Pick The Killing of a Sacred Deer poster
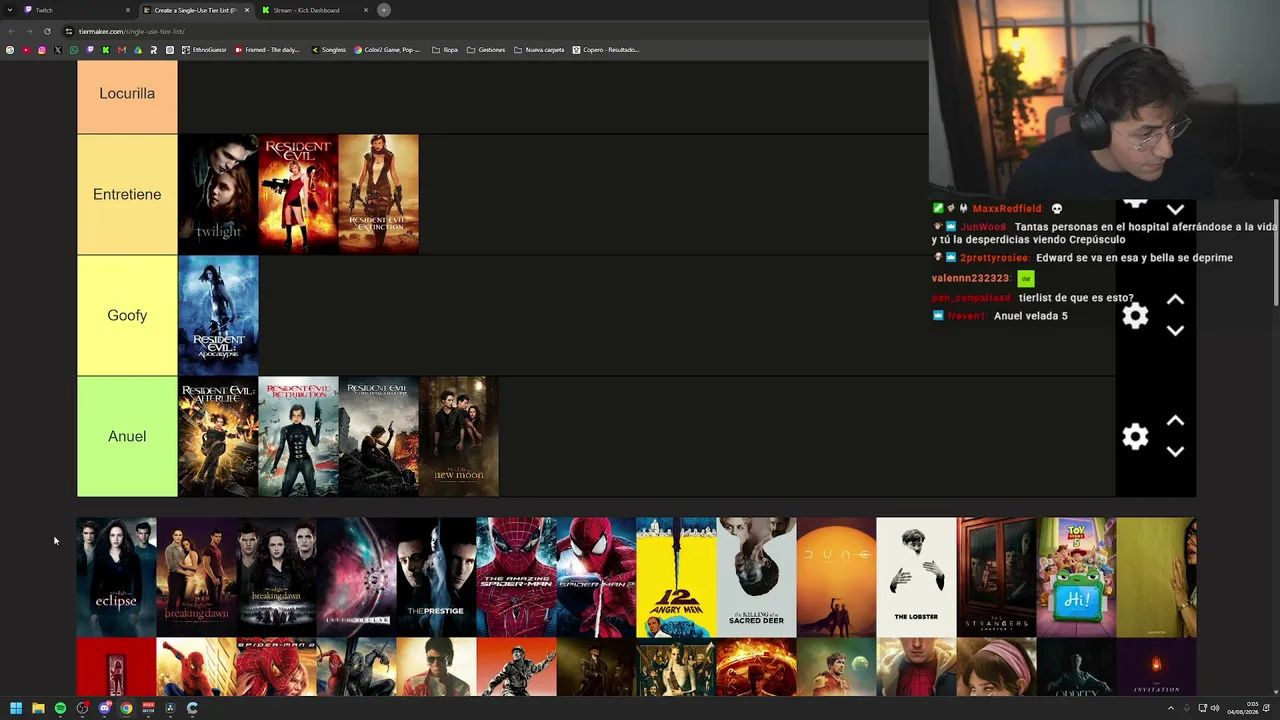 (x=756, y=577)
